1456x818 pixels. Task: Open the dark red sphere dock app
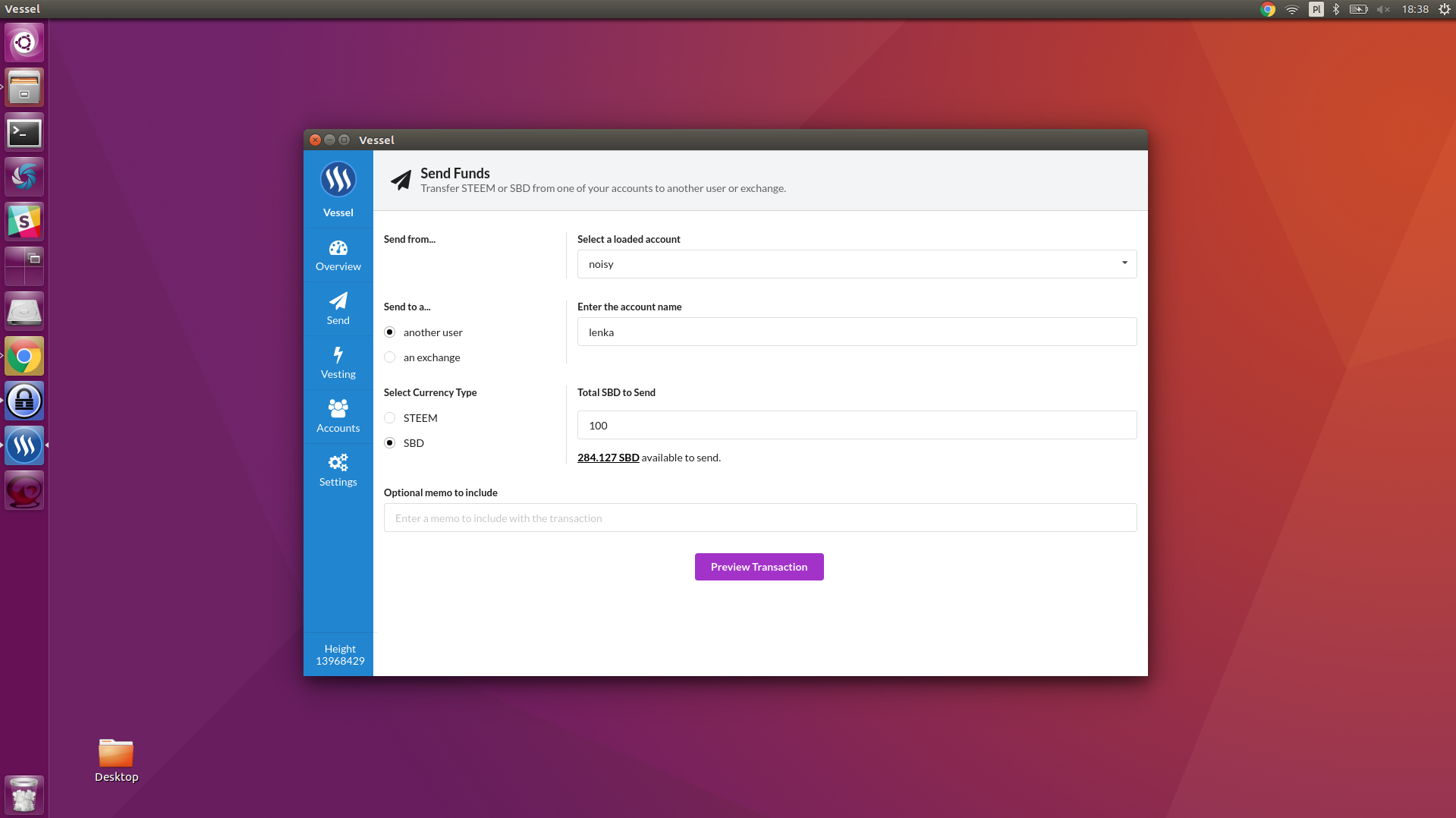[24, 490]
